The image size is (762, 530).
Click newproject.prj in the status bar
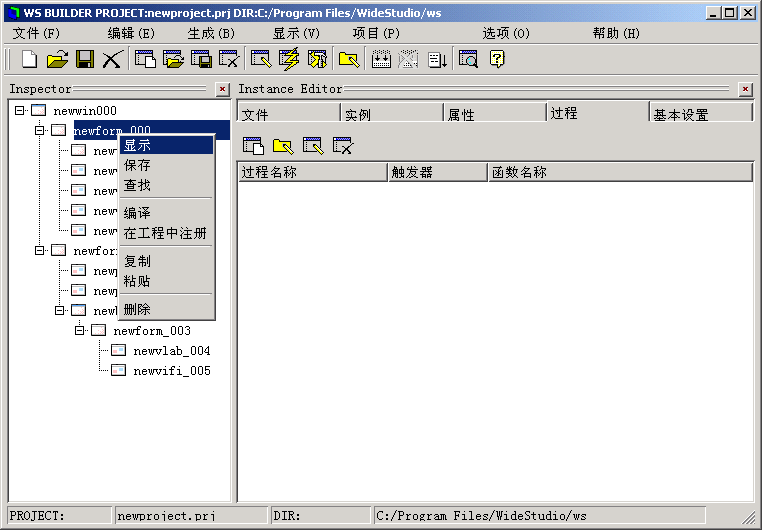click(191, 515)
